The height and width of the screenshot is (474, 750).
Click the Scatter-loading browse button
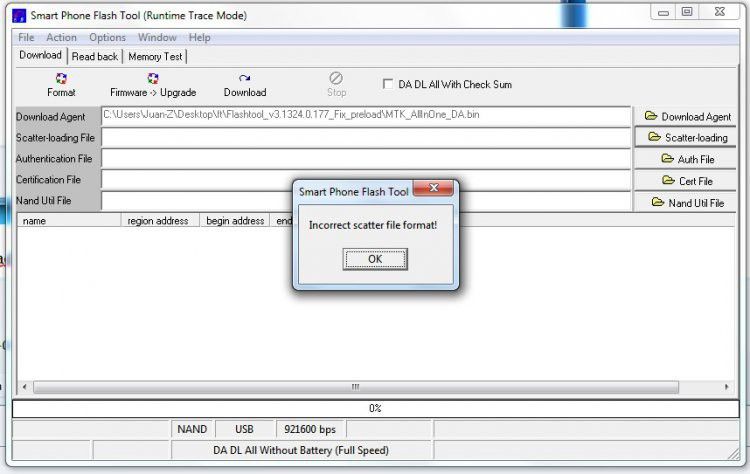[x=687, y=137]
